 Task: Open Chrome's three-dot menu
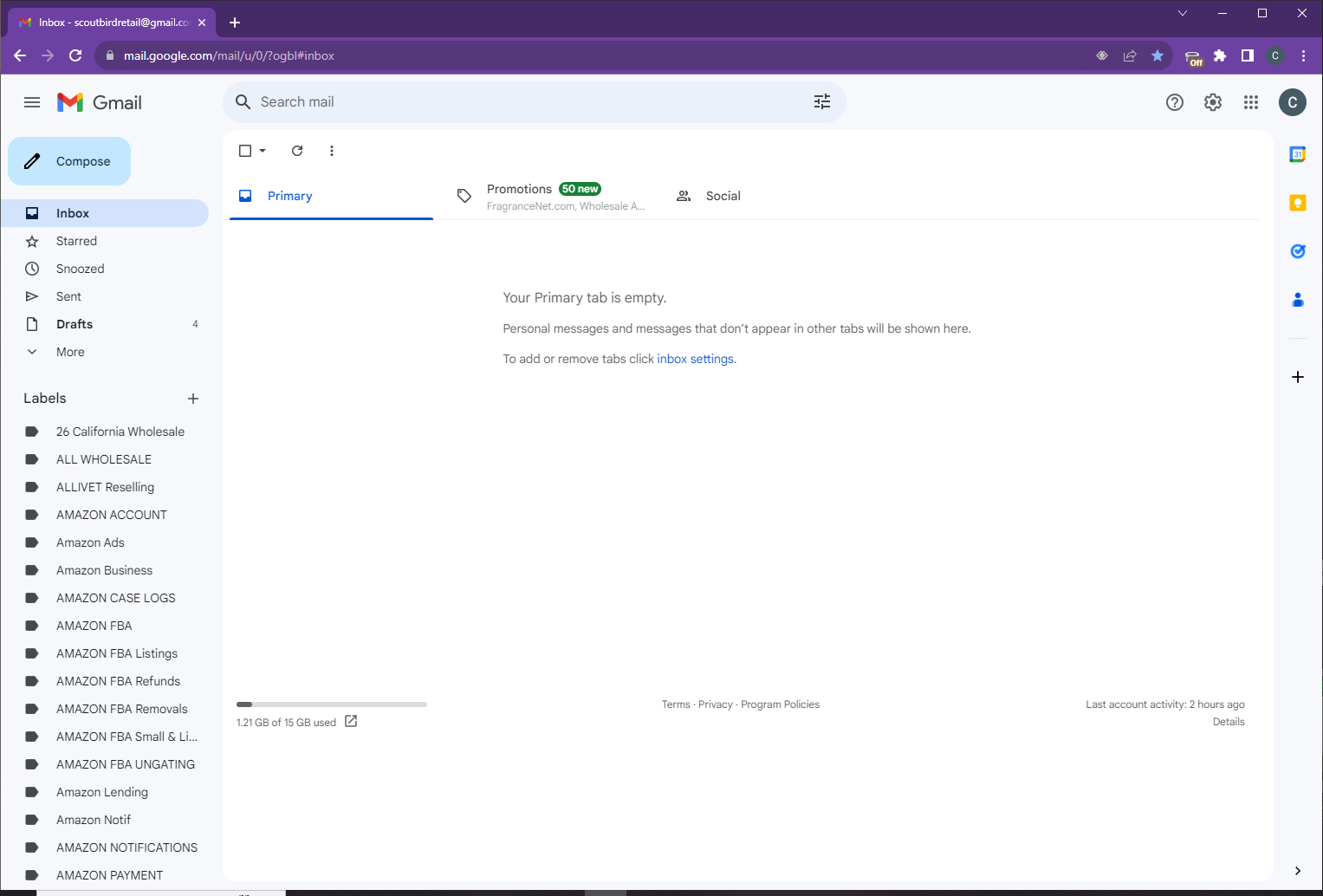[x=1303, y=55]
